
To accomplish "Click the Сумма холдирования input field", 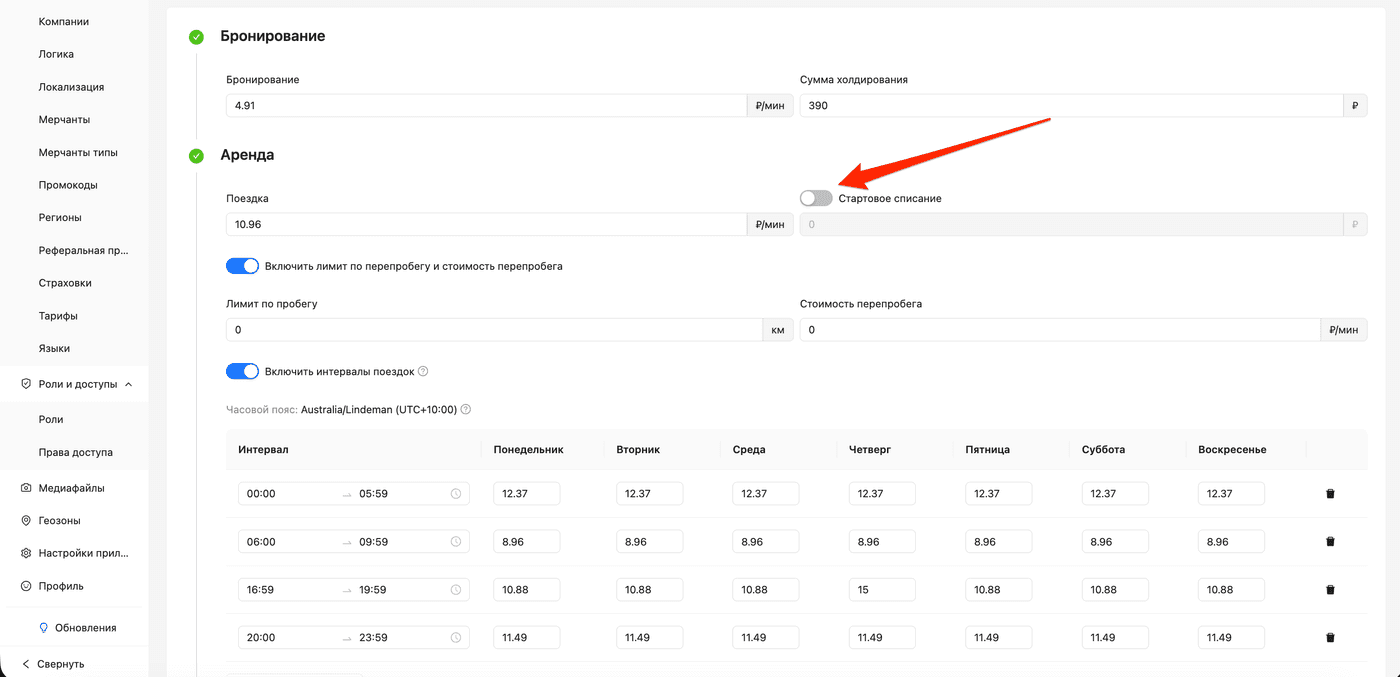I will 1070,105.
